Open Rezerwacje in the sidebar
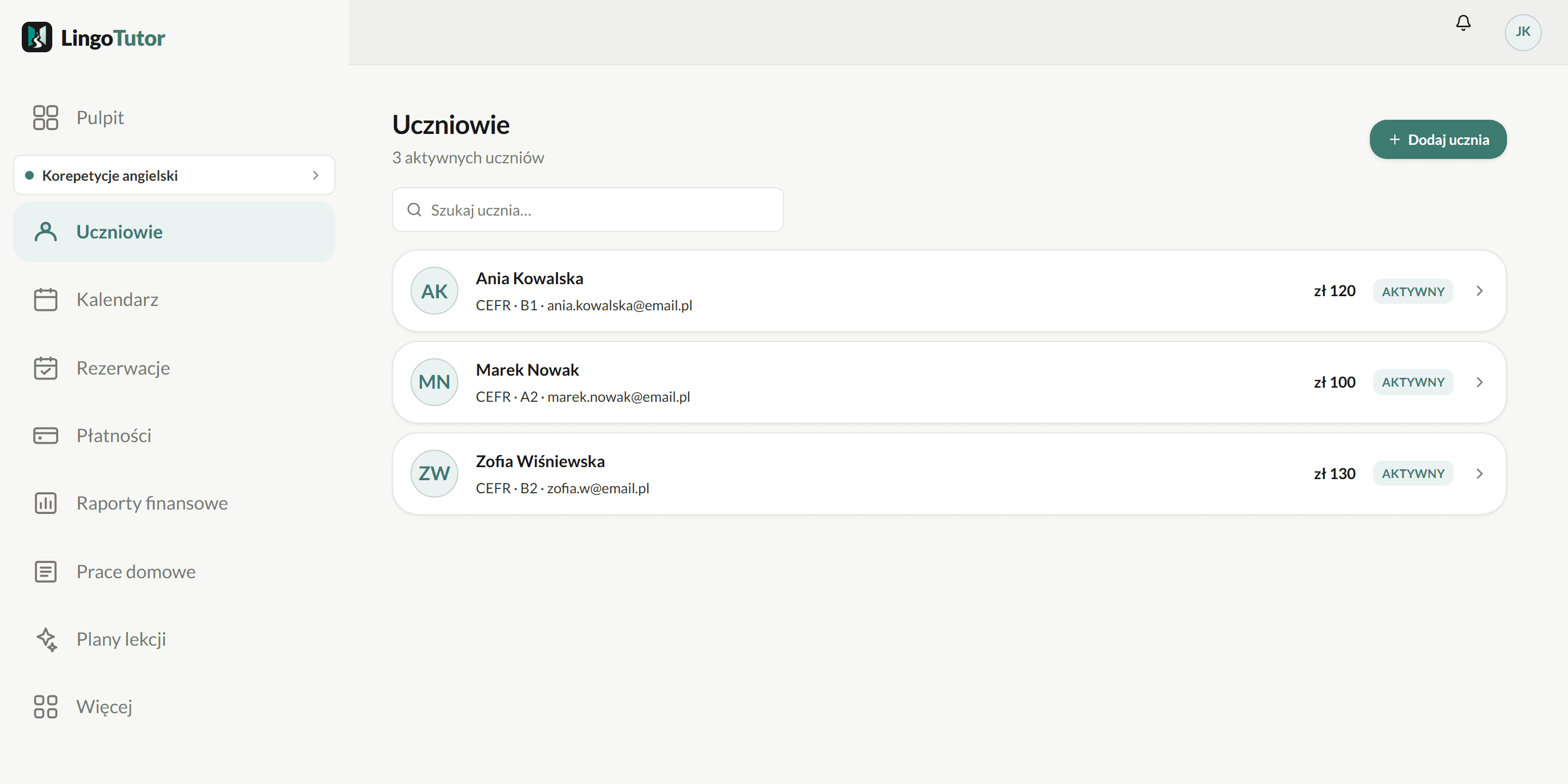 coord(174,368)
